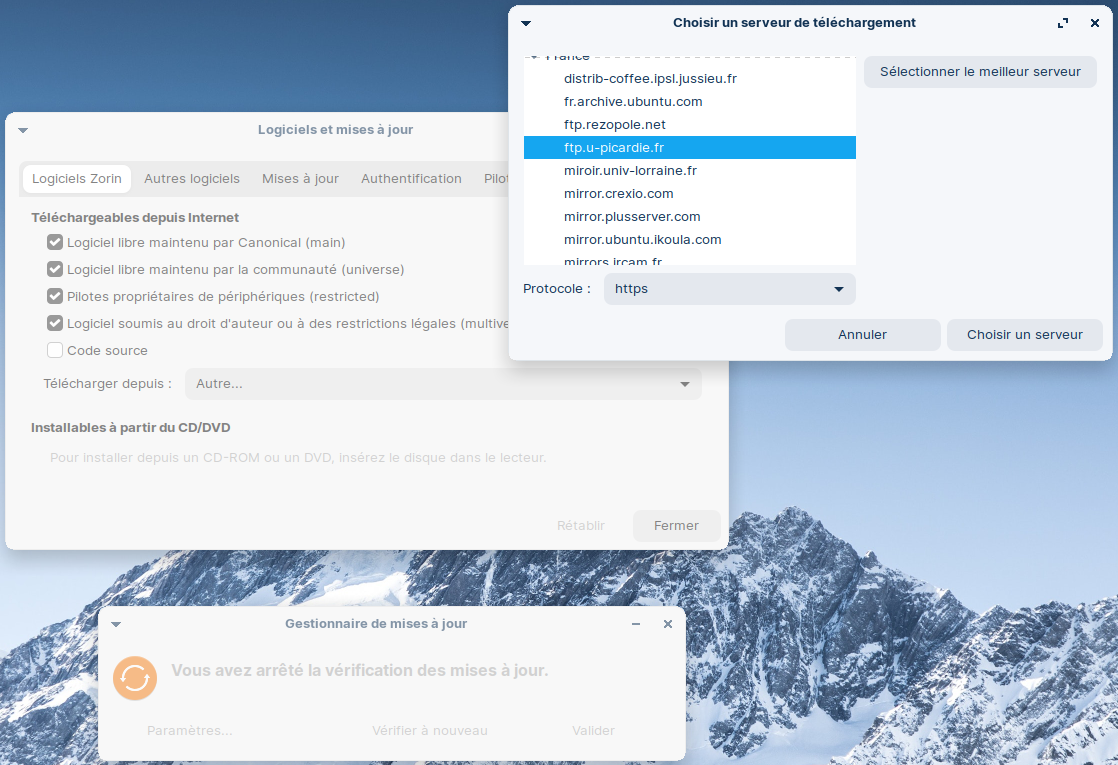Click the orange update refresh icon
1118x765 pixels.
135,677
